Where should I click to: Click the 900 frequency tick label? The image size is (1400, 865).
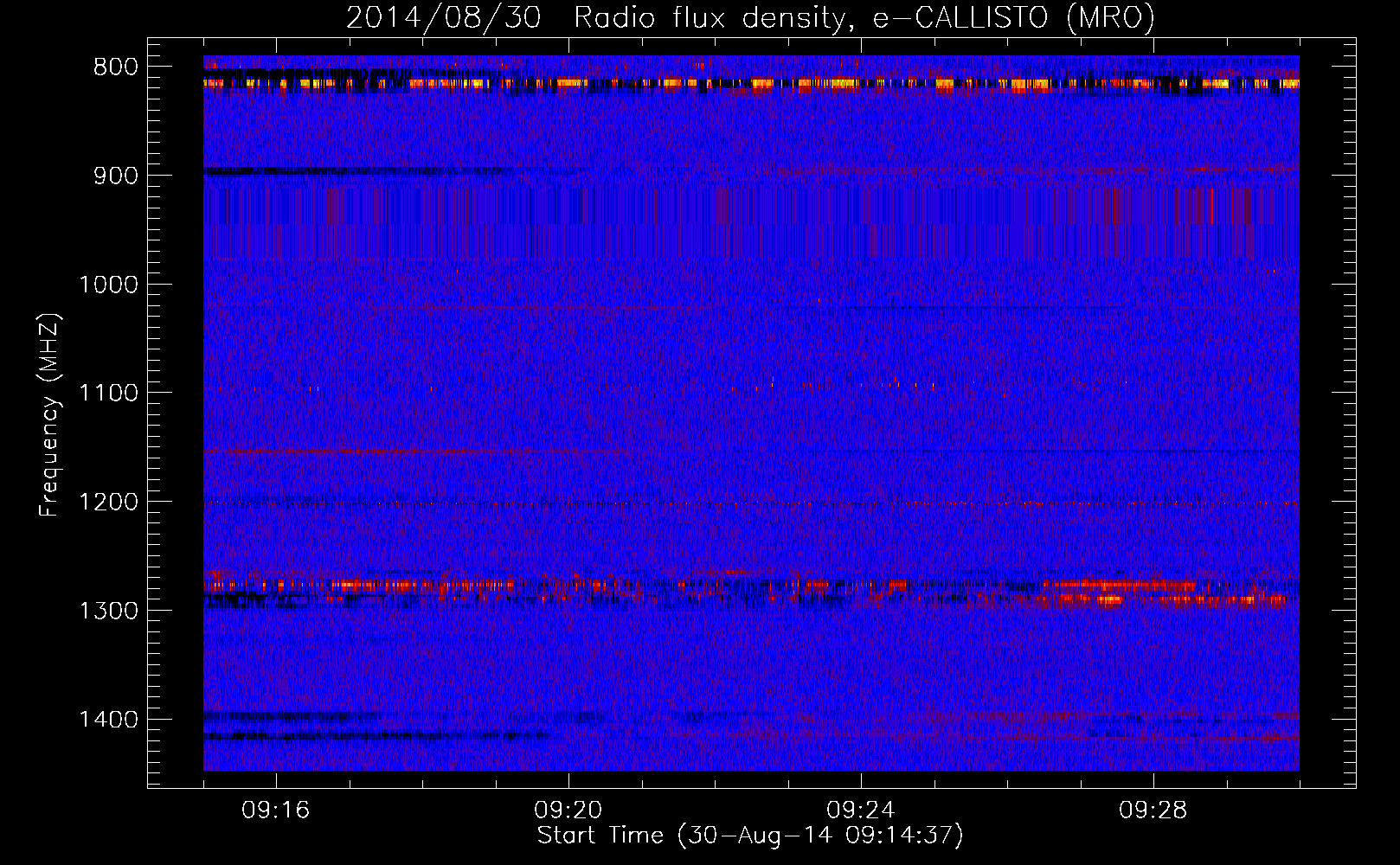116,176
